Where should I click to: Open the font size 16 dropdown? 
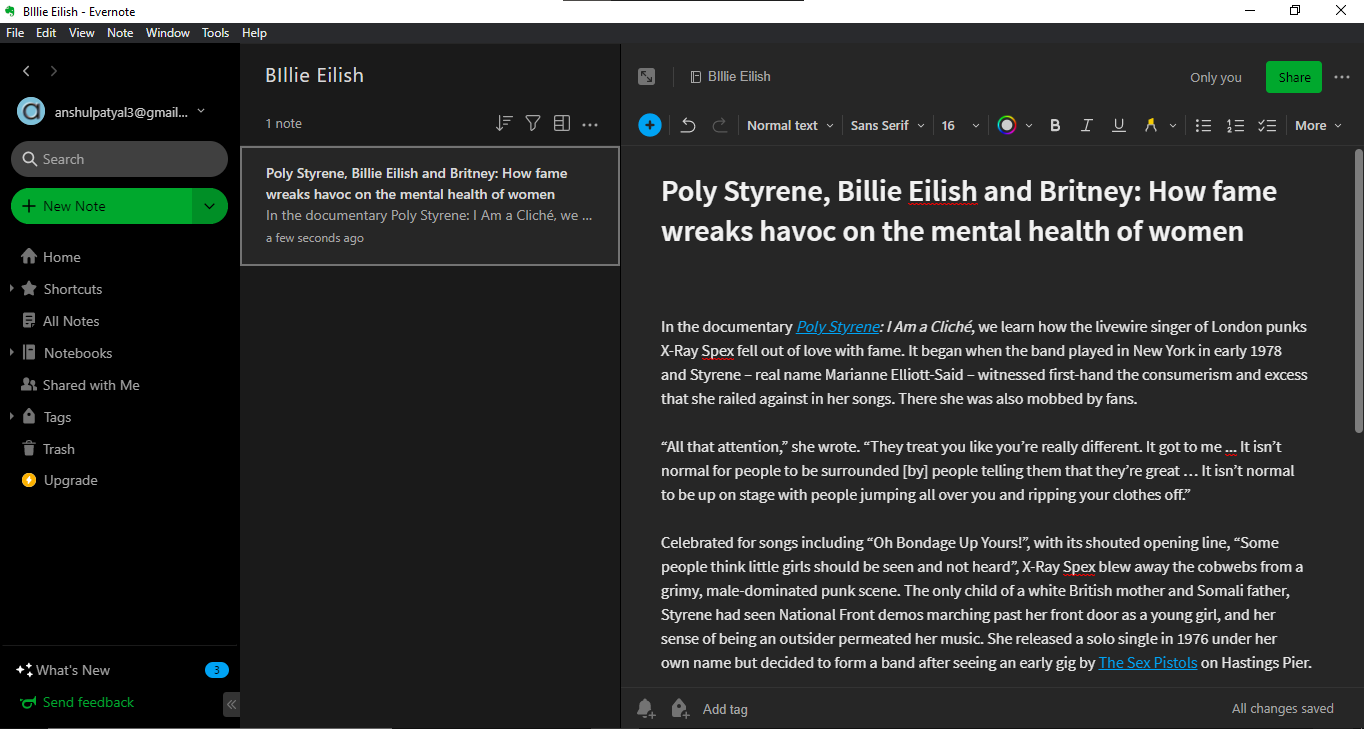click(960, 125)
